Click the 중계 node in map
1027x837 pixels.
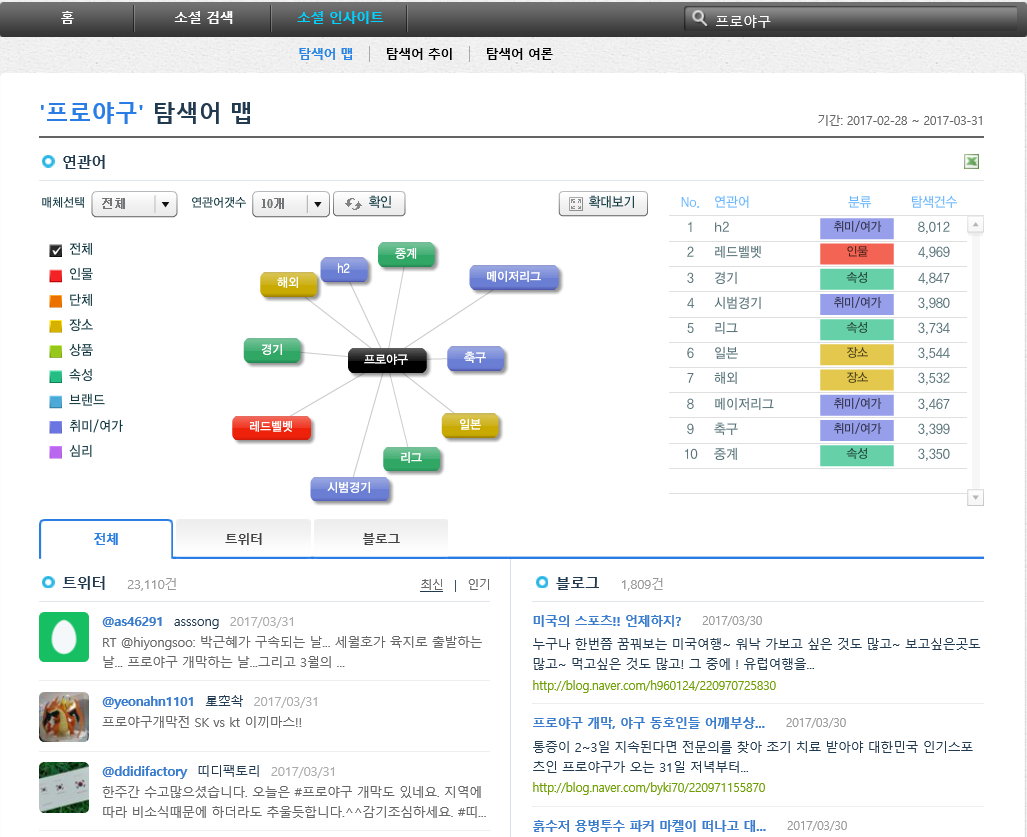pyautogui.click(x=406, y=253)
